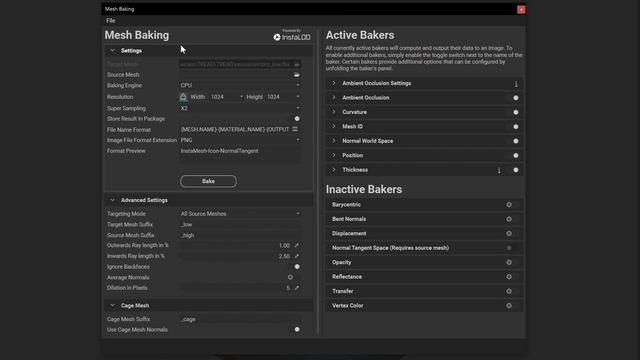Image resolution: width=640 pixels, height=360 pixels.
Task: Open Targeting Mode All Source Meshes dropdown
Action: click(x=240, y=213)
